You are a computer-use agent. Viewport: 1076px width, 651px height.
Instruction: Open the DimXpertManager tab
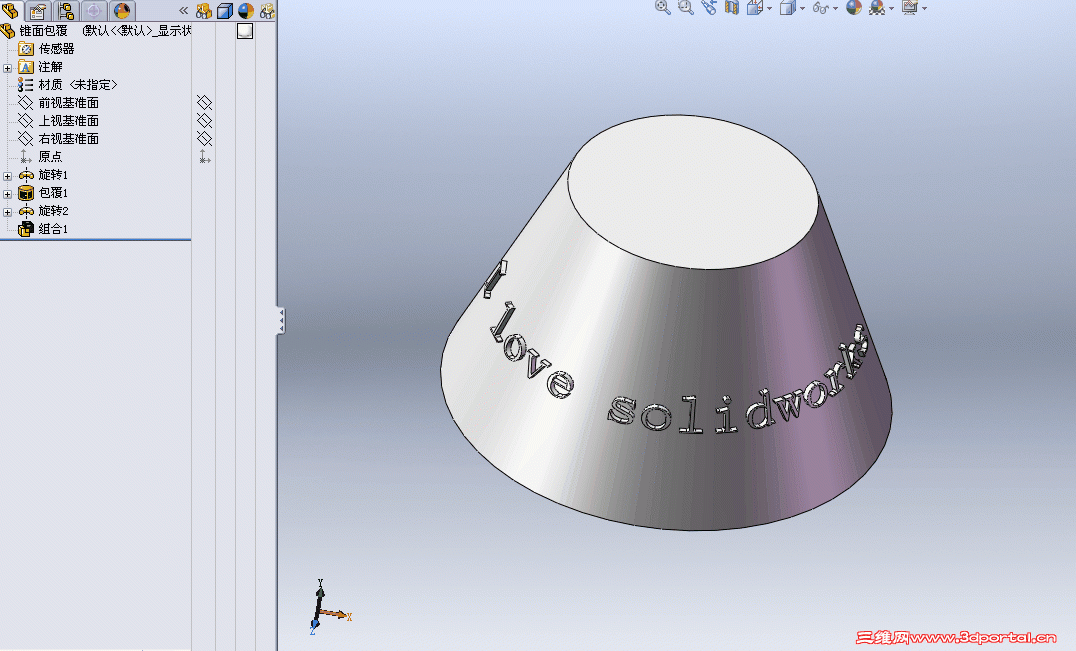tap(94, 10)
